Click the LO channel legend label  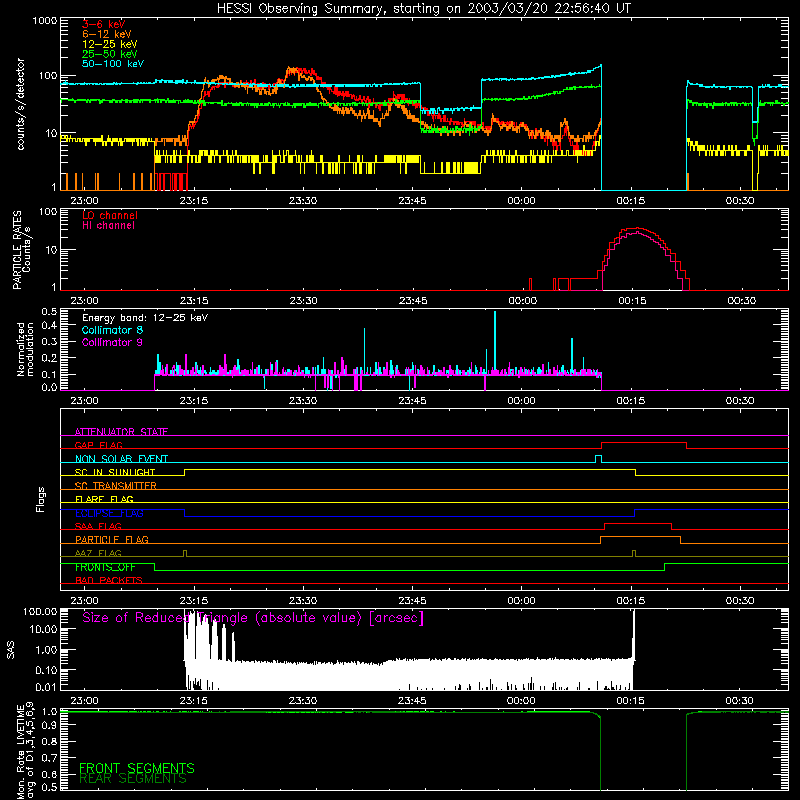pos(110,215)
